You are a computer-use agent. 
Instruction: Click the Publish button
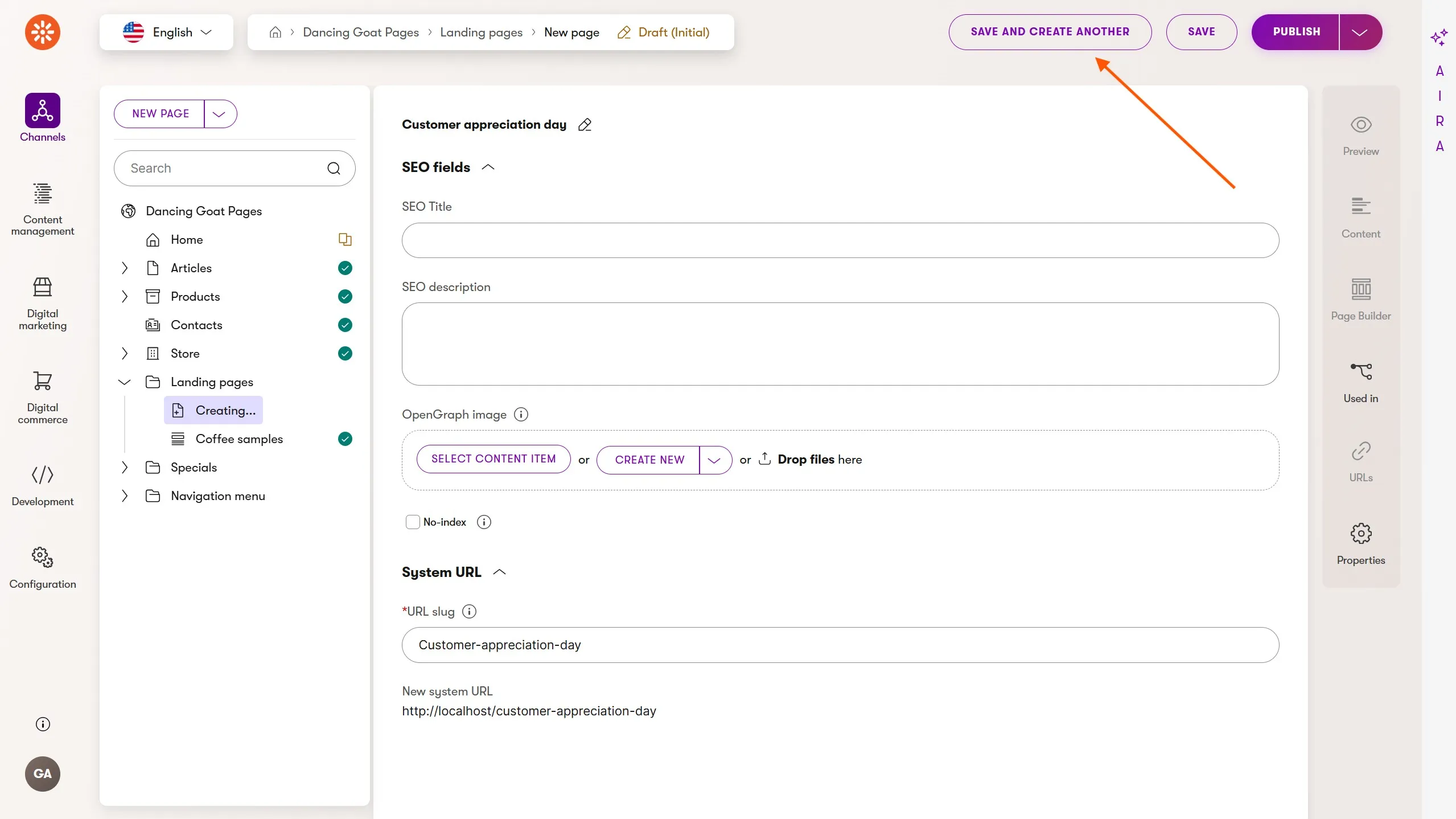[1296, 32]
